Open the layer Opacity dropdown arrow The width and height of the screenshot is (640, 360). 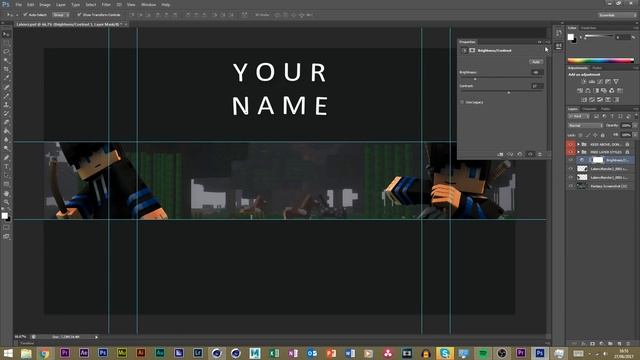(x=635, y=126)
